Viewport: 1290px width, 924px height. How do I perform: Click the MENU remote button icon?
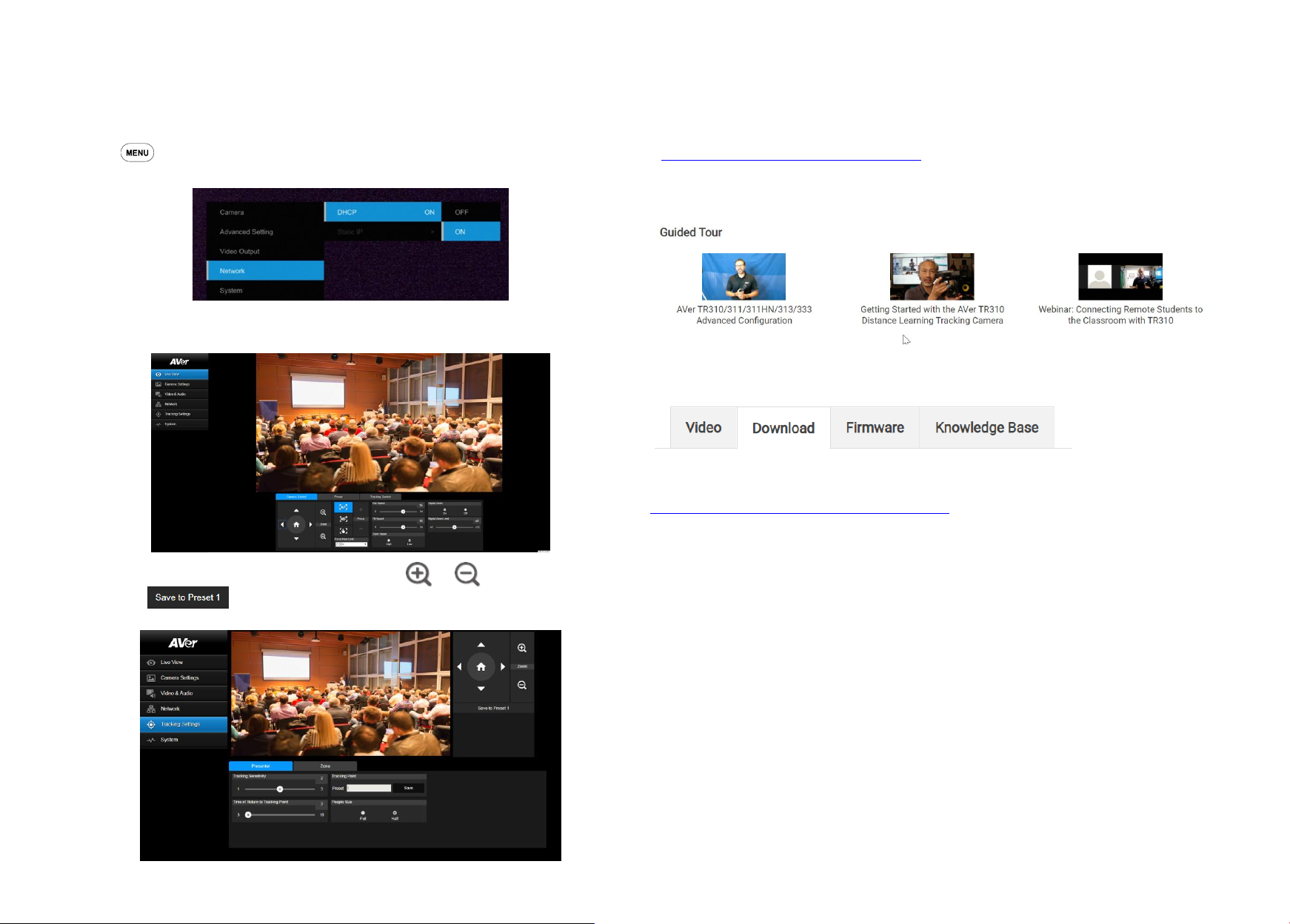point(137,153)
